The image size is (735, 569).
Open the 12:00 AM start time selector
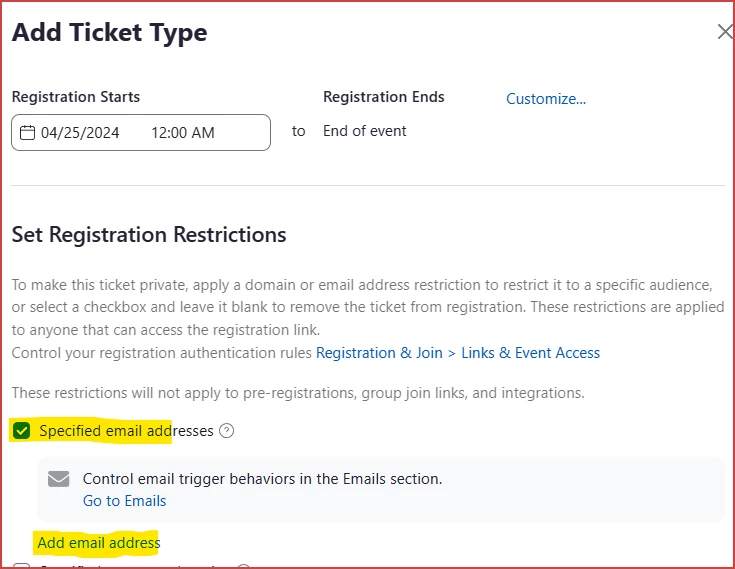coord(183,133)
